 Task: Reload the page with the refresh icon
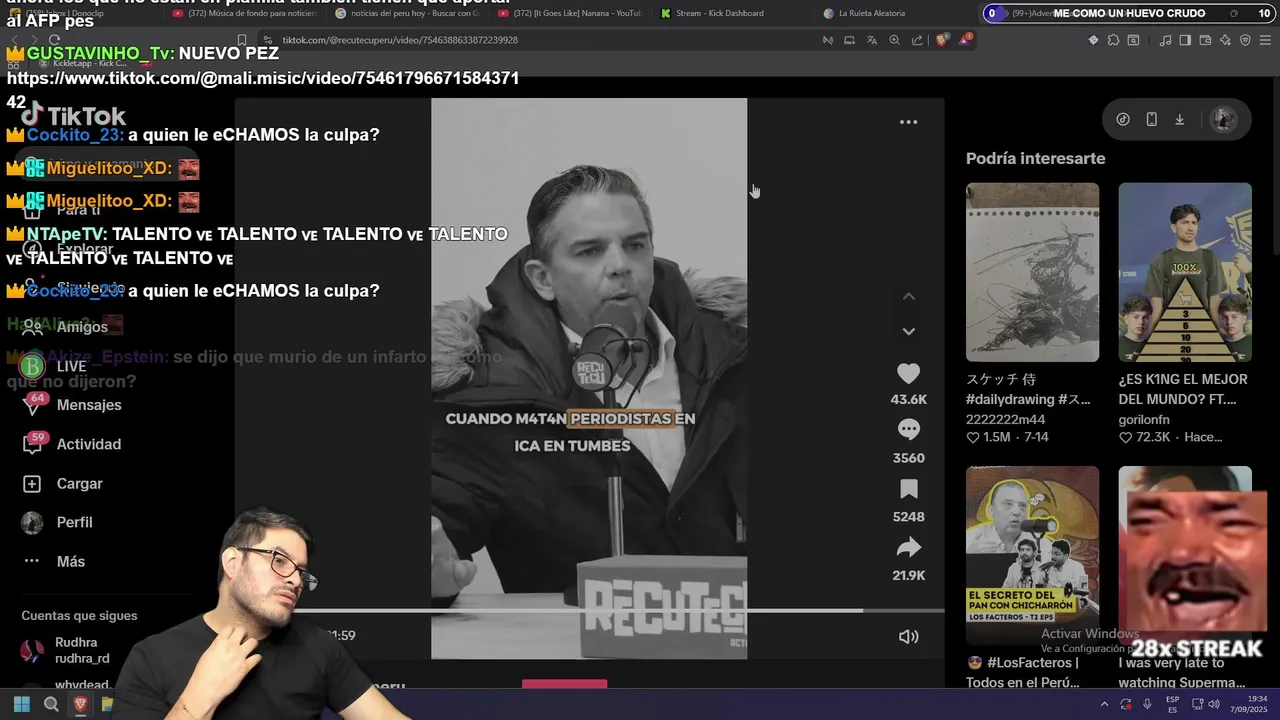point(54,40)
